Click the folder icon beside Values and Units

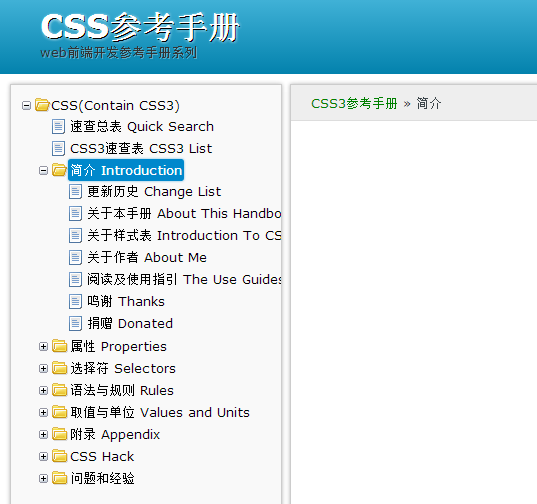60,412
